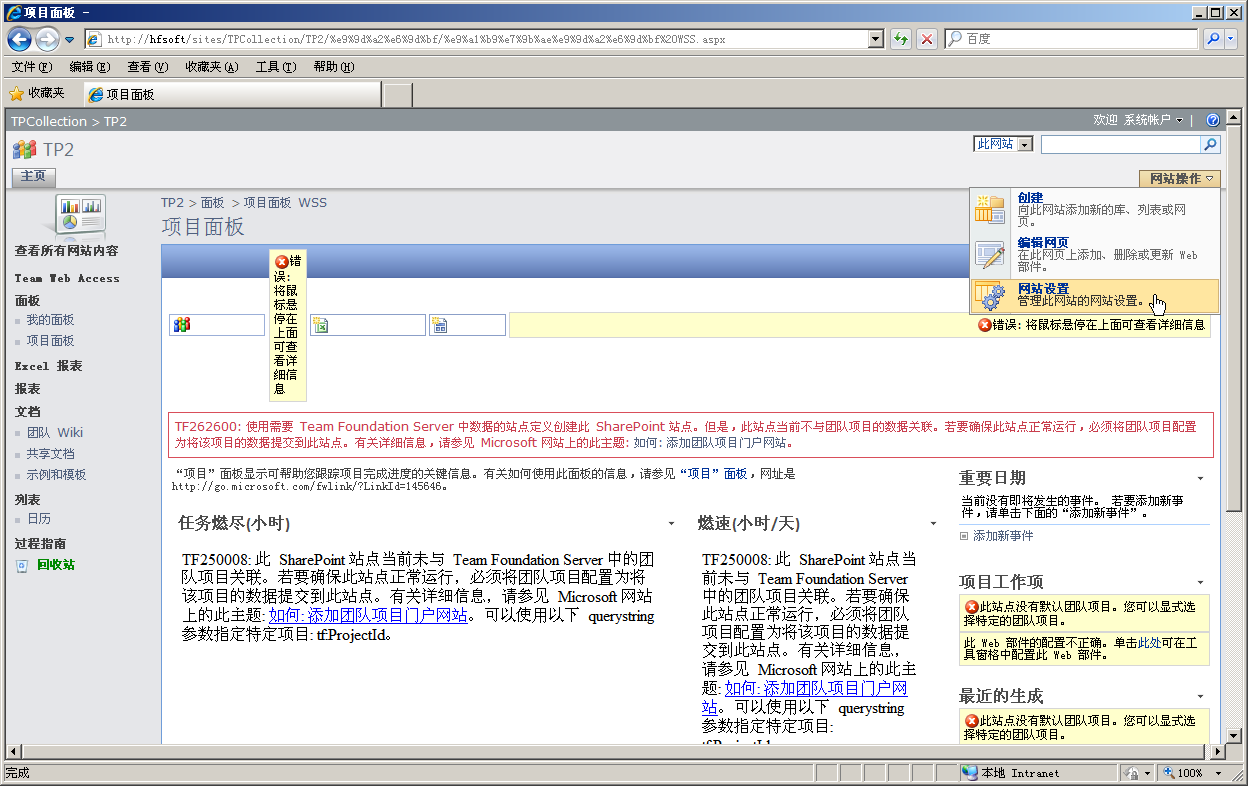Viewport: 1248px width, 786px height.
Task: Click the list document toolbar icon
Action: click(440, 325)
